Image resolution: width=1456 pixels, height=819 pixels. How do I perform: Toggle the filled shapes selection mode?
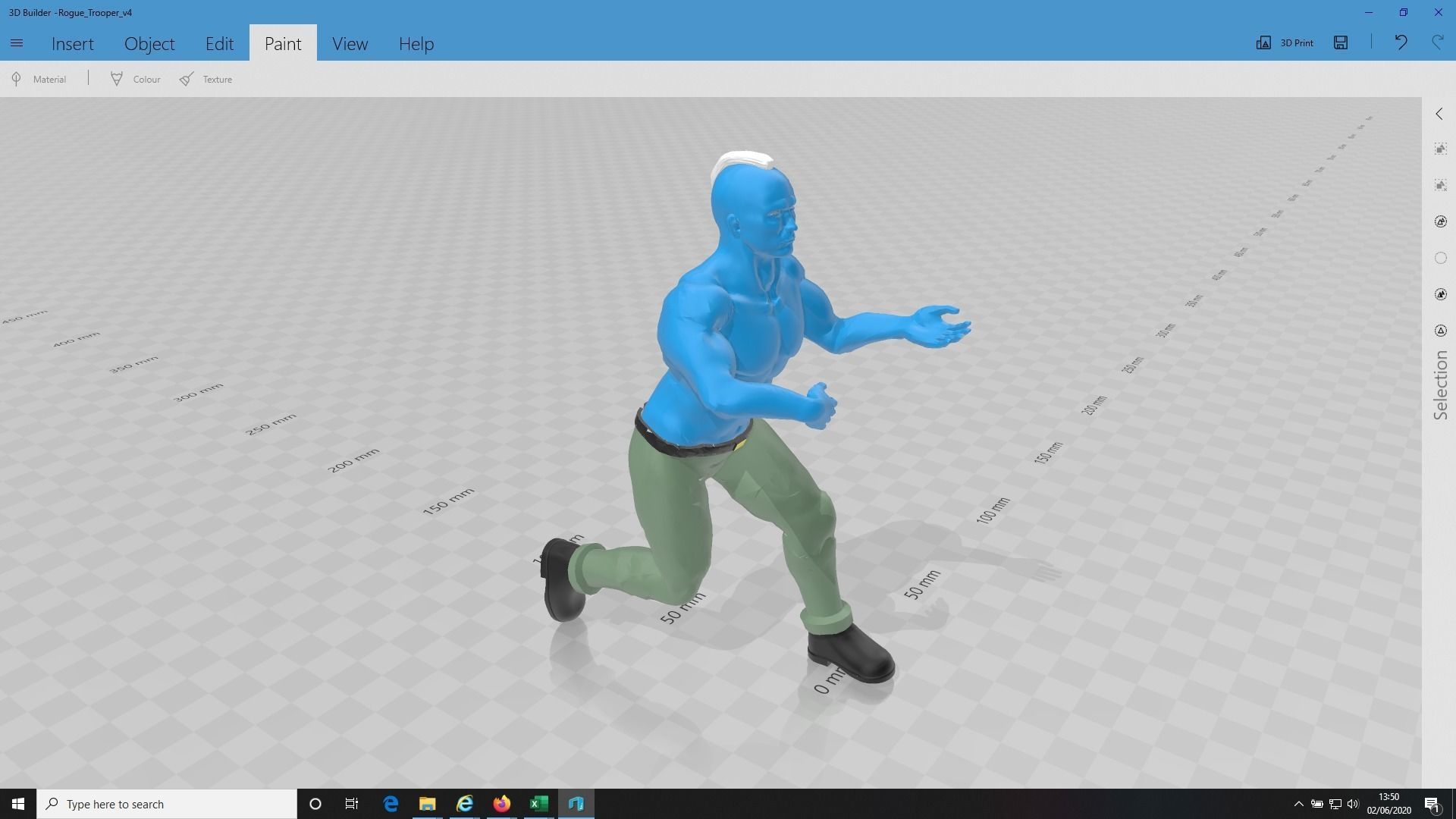pyautogui.click(x=1440, y=294)
